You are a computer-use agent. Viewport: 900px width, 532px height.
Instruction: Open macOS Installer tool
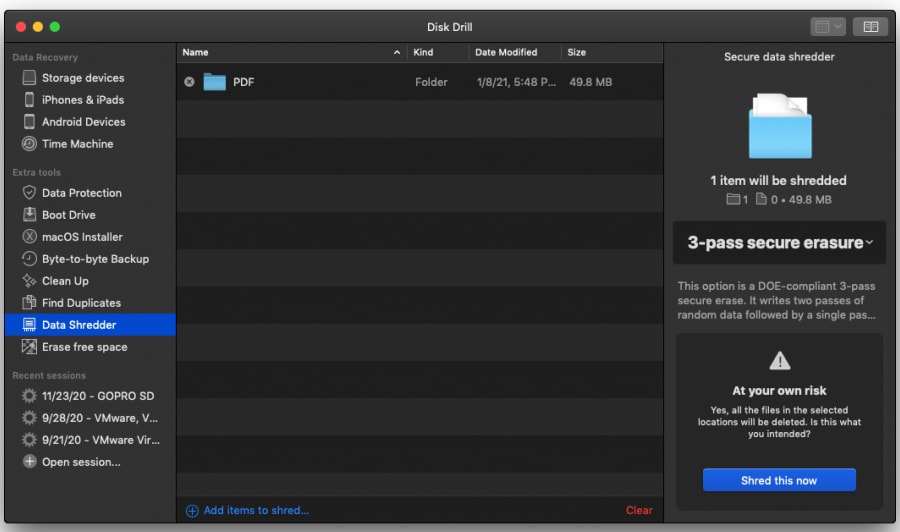point(82,237)
